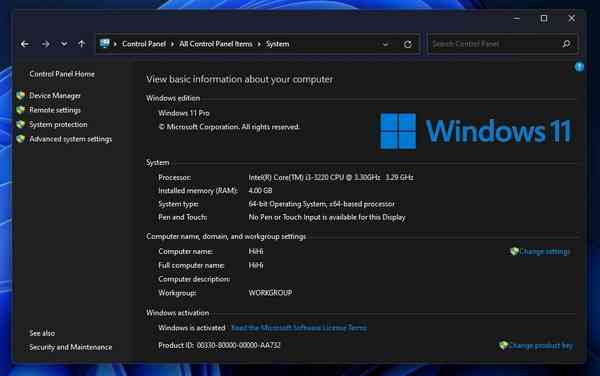Select '64-bit Operating System' system type text

pos(287,204)
